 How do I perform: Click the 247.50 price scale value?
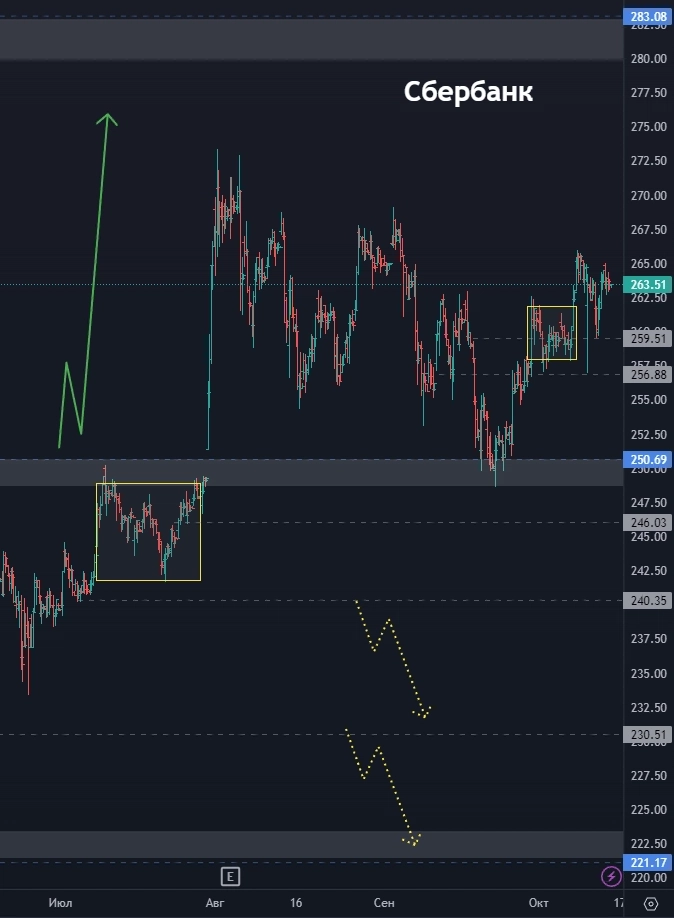point(648,502)
